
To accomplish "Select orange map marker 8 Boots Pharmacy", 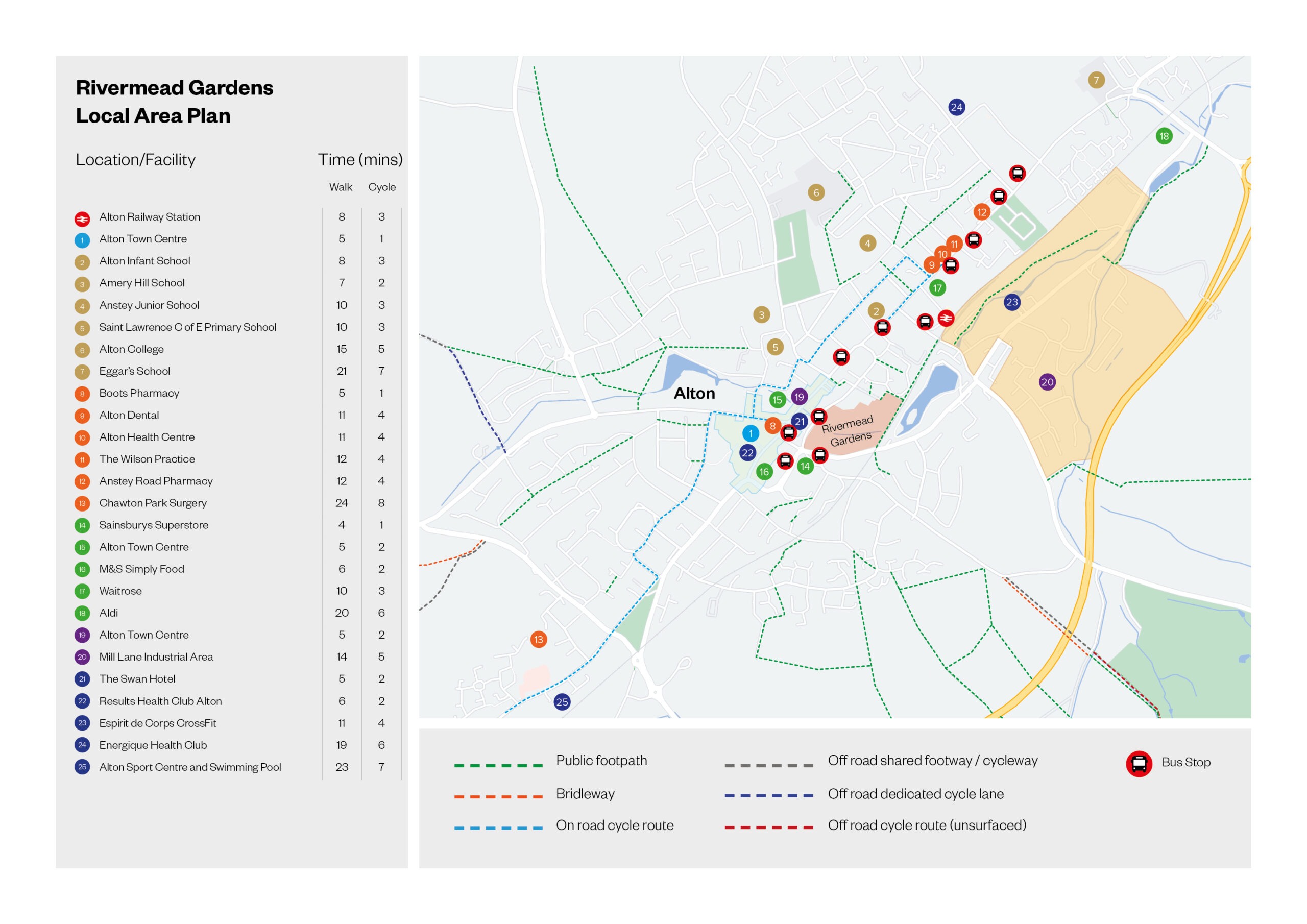I will [772, 425].
